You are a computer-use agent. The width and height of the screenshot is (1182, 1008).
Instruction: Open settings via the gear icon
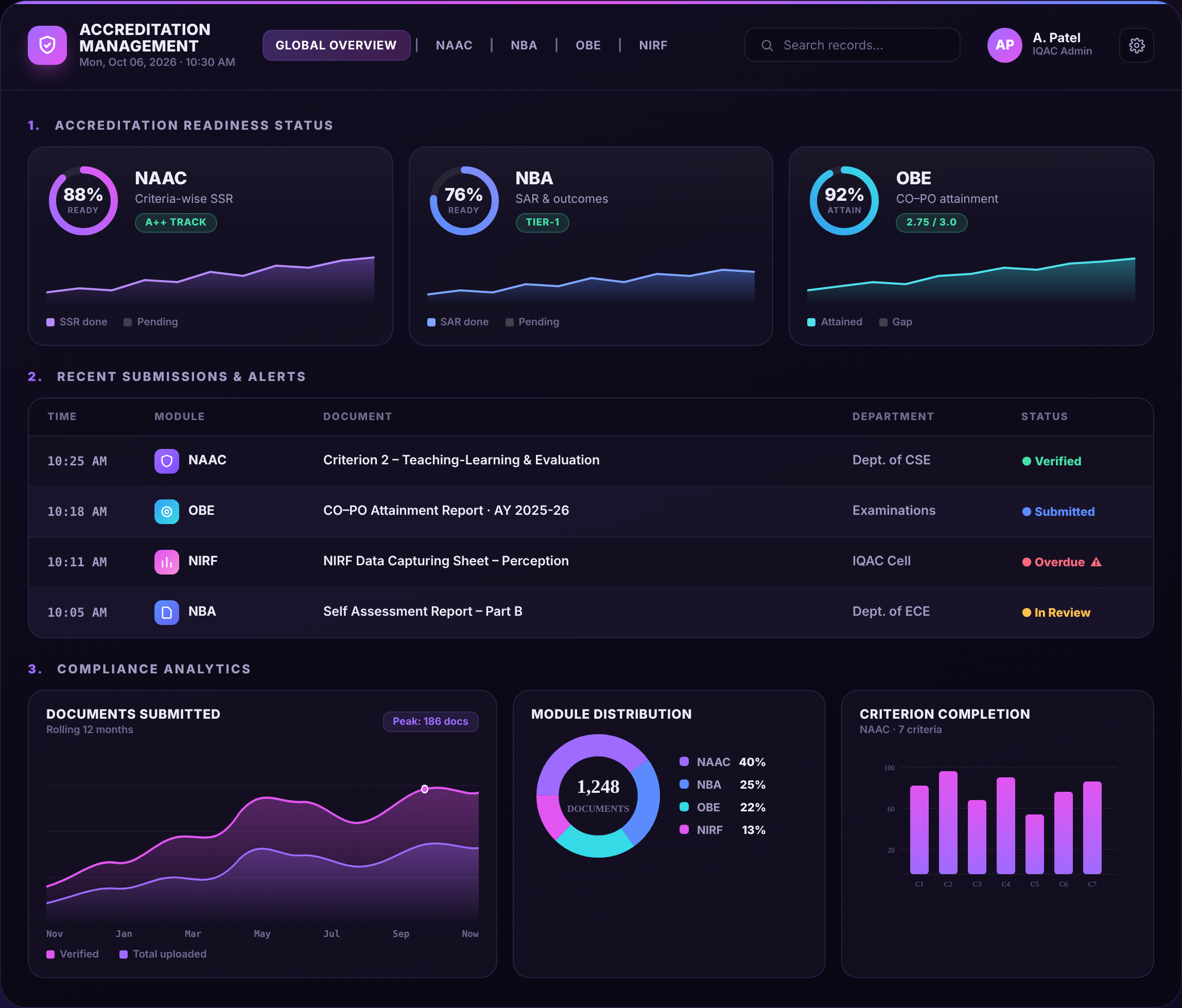click(x=1136, y=45)
